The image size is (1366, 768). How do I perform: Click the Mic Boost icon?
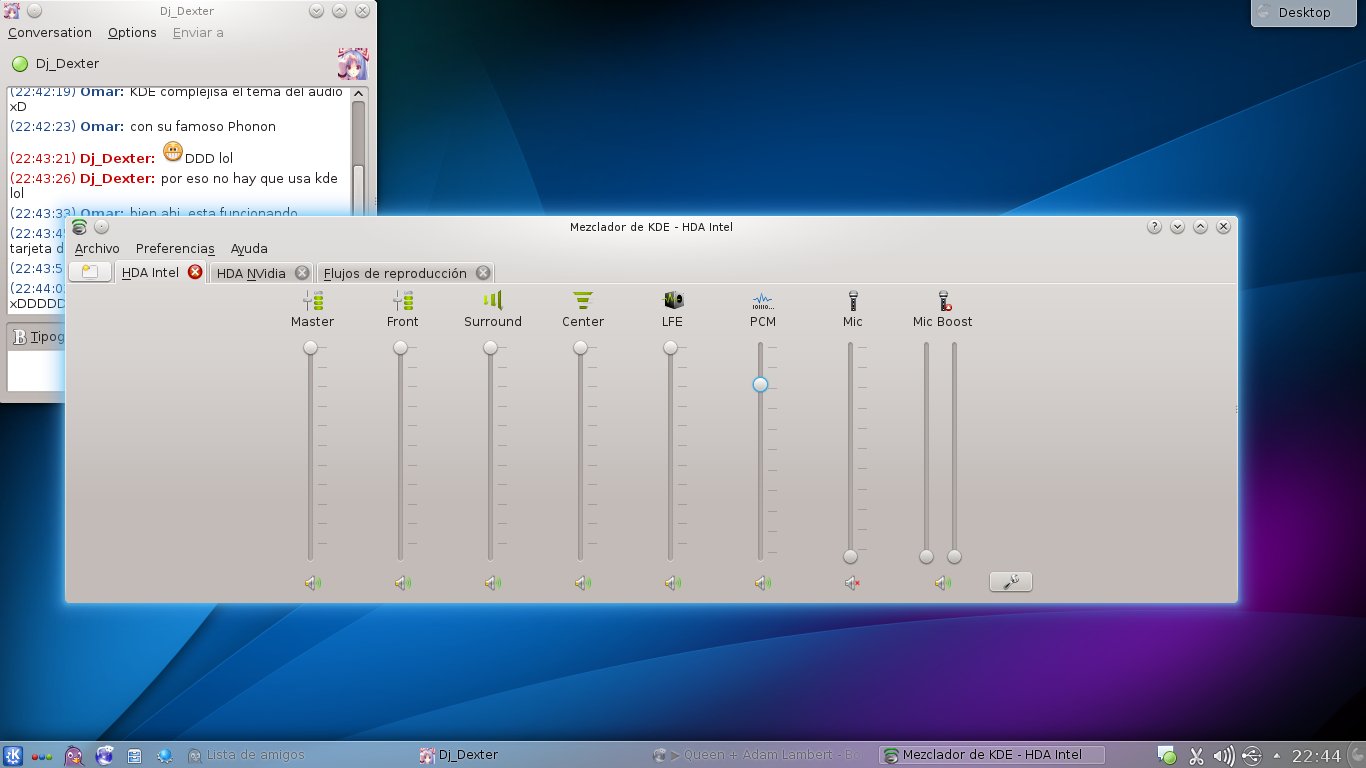tap(943, 300)
